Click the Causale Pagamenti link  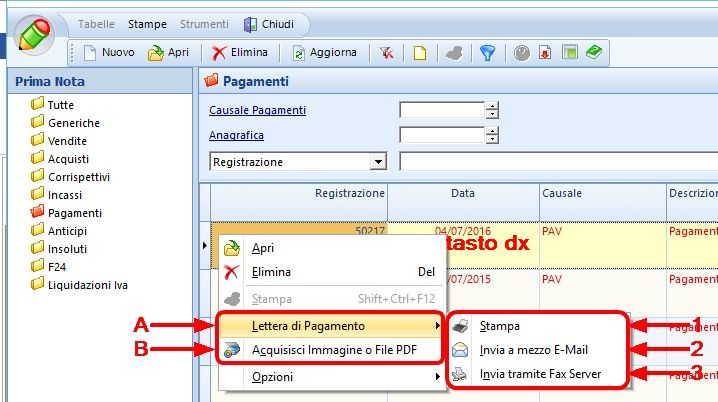point(257,110)
